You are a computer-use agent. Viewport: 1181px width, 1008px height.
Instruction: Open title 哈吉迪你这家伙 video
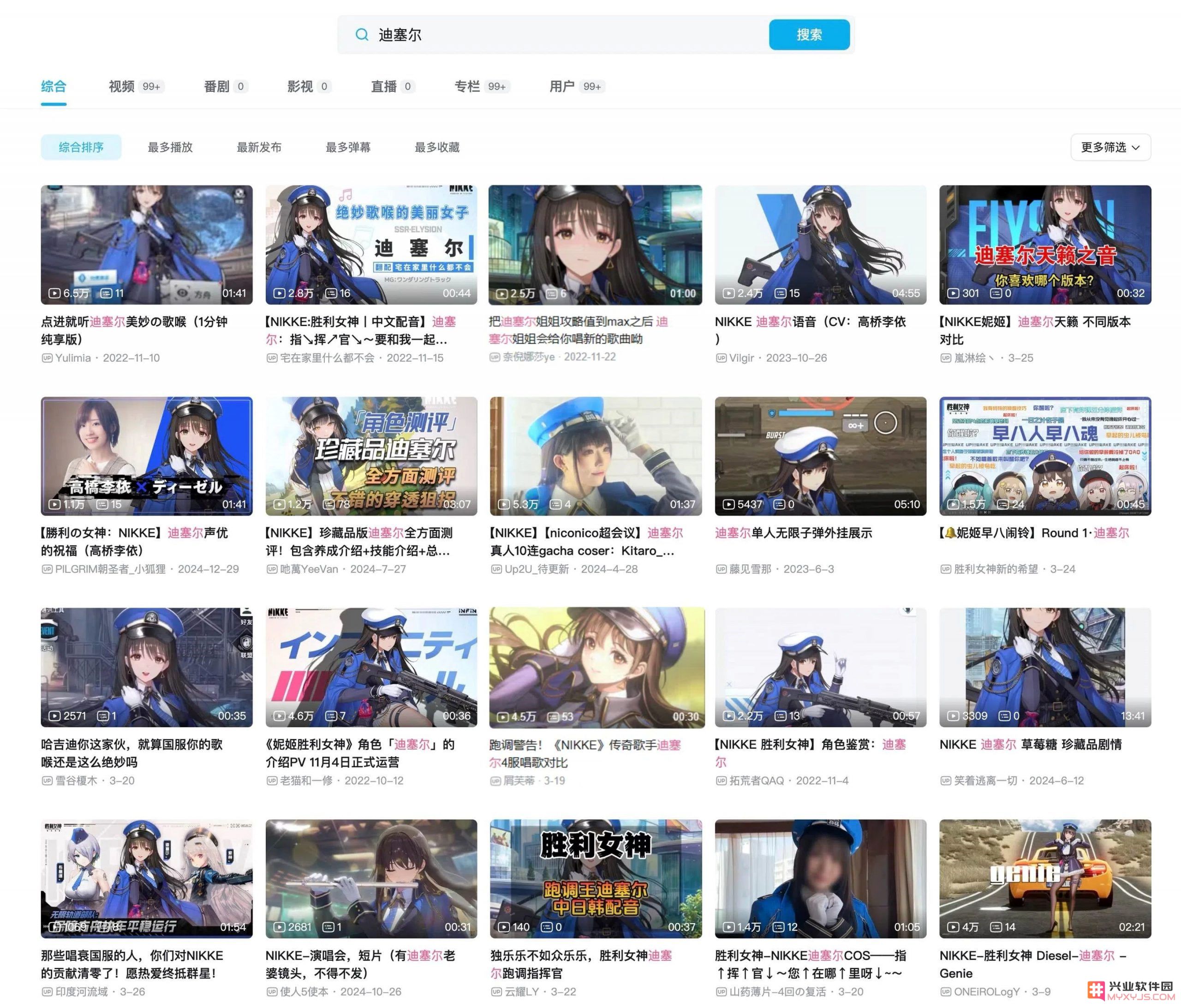131,753
